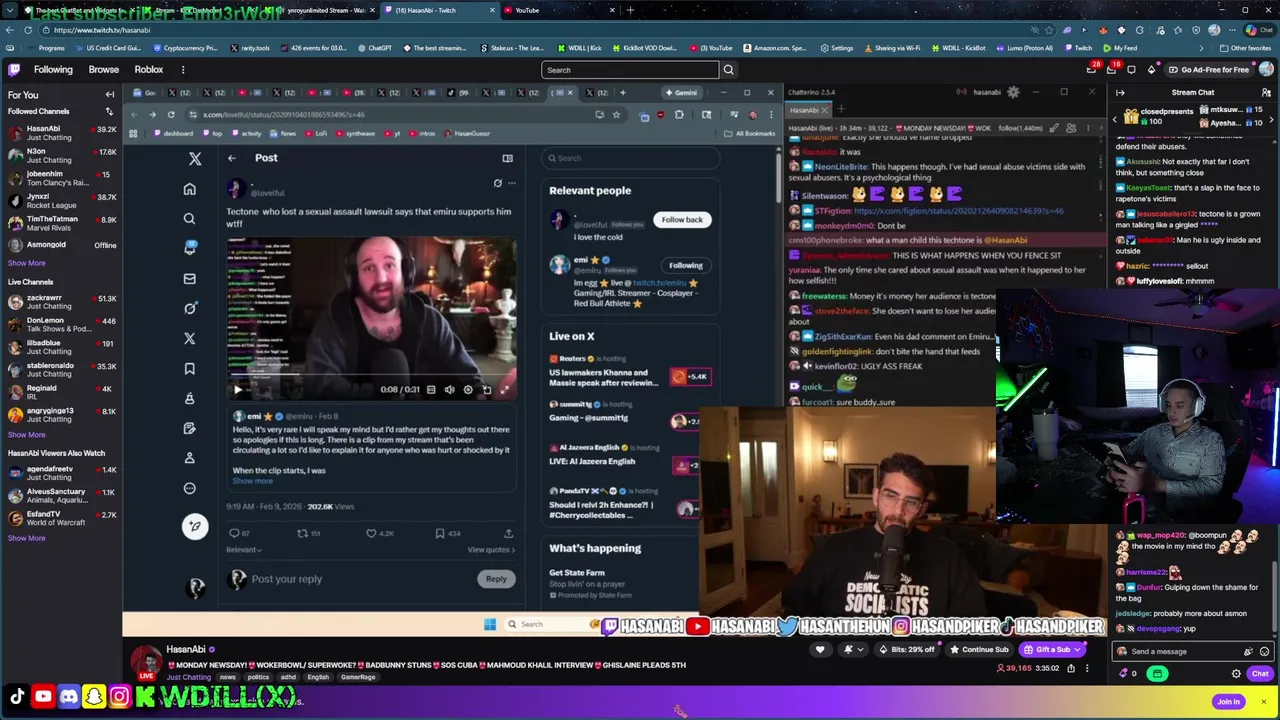The height and width of the screenshot is (720, 1280).
Task: Open emote picker in message box
Action: 1264,651
